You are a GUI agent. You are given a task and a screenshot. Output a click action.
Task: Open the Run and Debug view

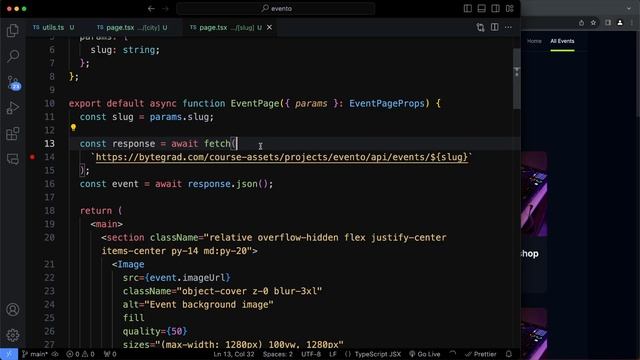pos(13,108)
